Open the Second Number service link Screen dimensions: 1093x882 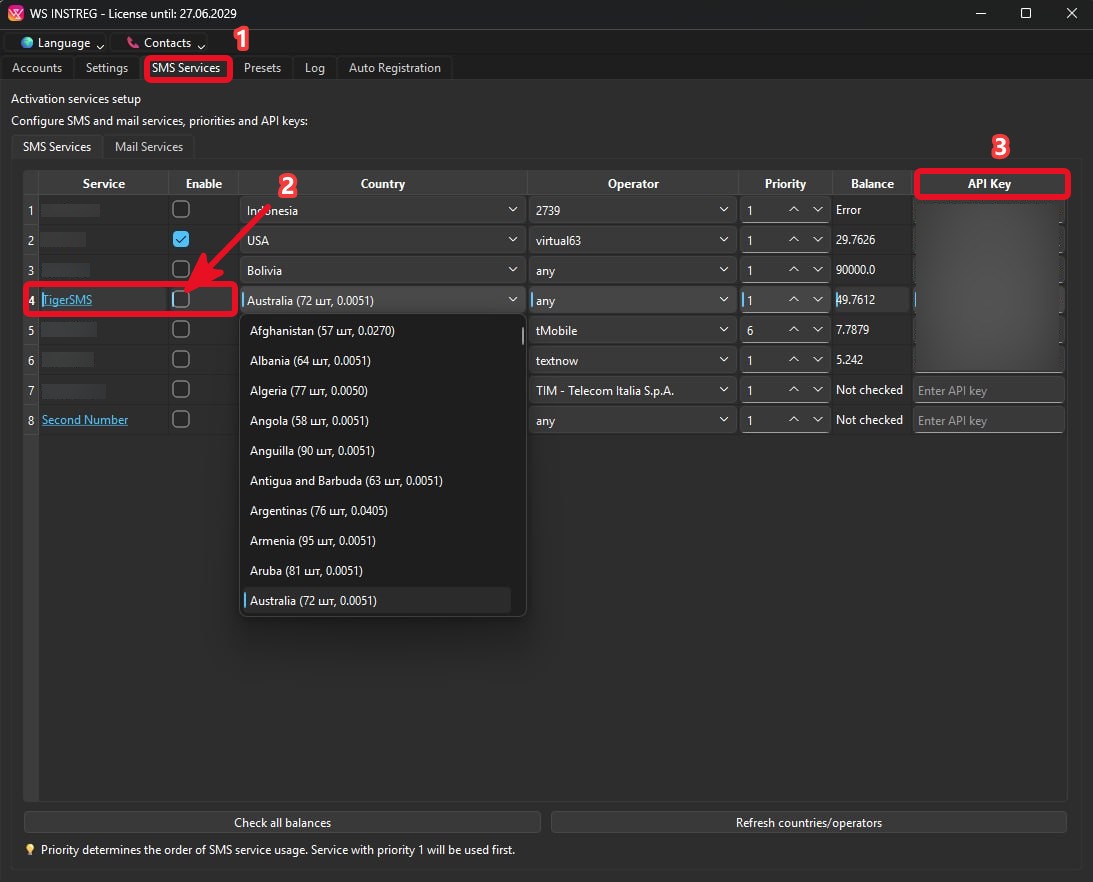pos(85,419)
